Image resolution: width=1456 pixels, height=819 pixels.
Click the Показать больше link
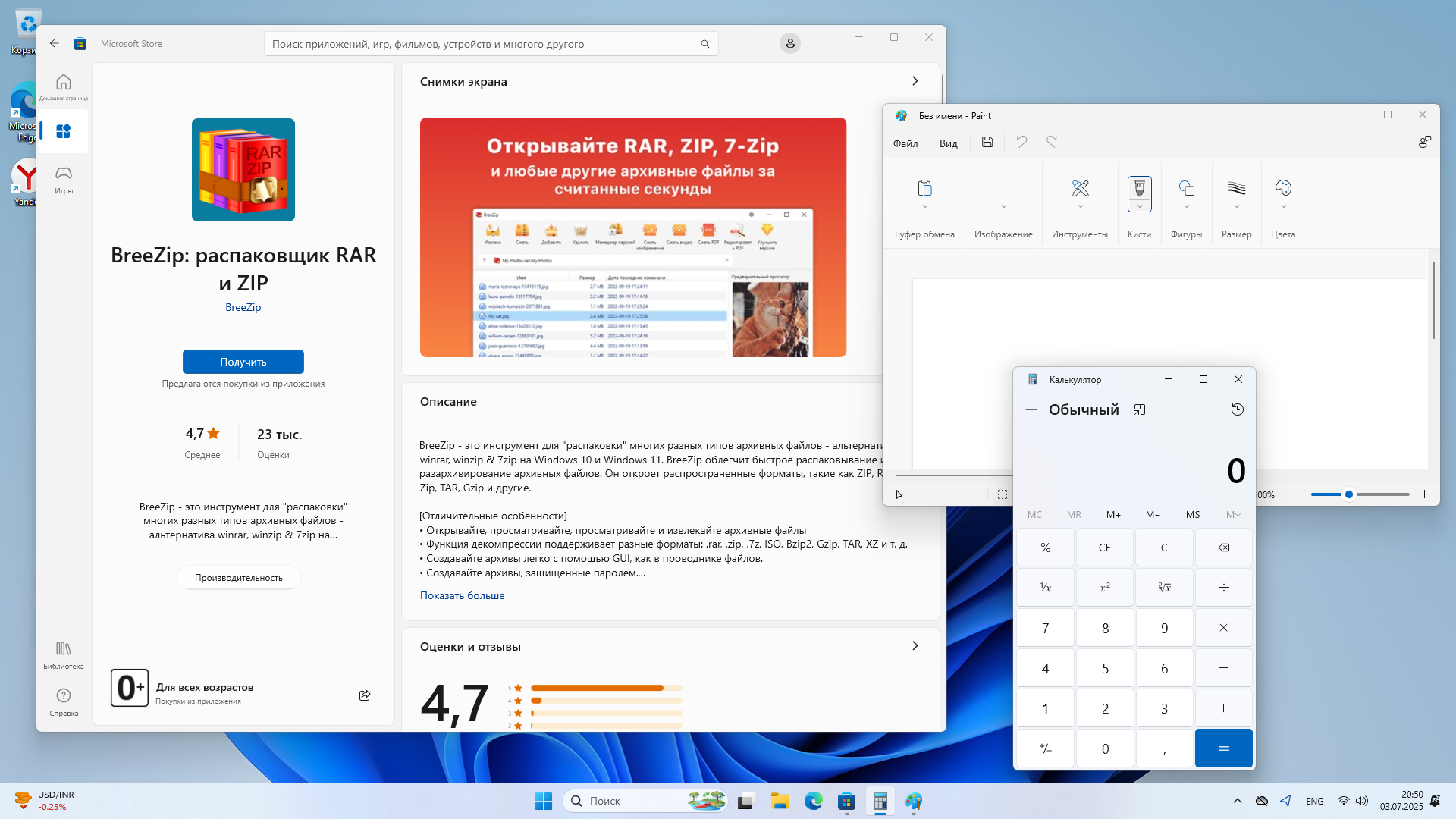coord(462,595)
